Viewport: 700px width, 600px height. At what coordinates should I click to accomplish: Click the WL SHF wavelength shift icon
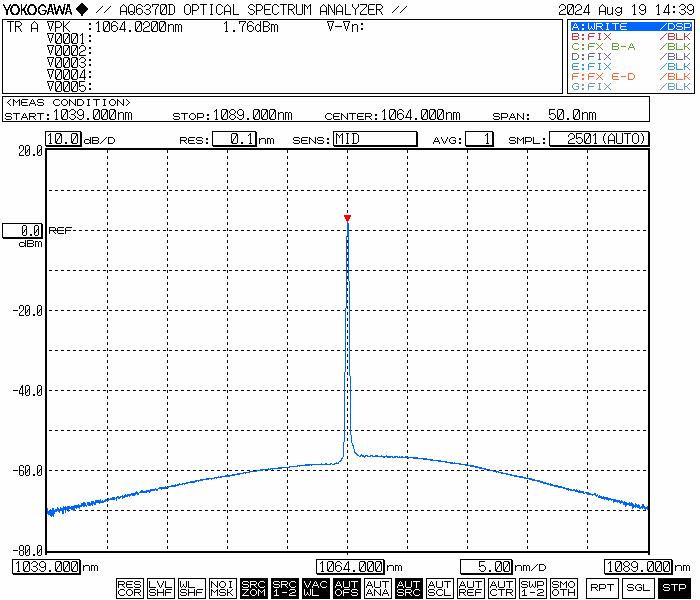coord(191,588)
